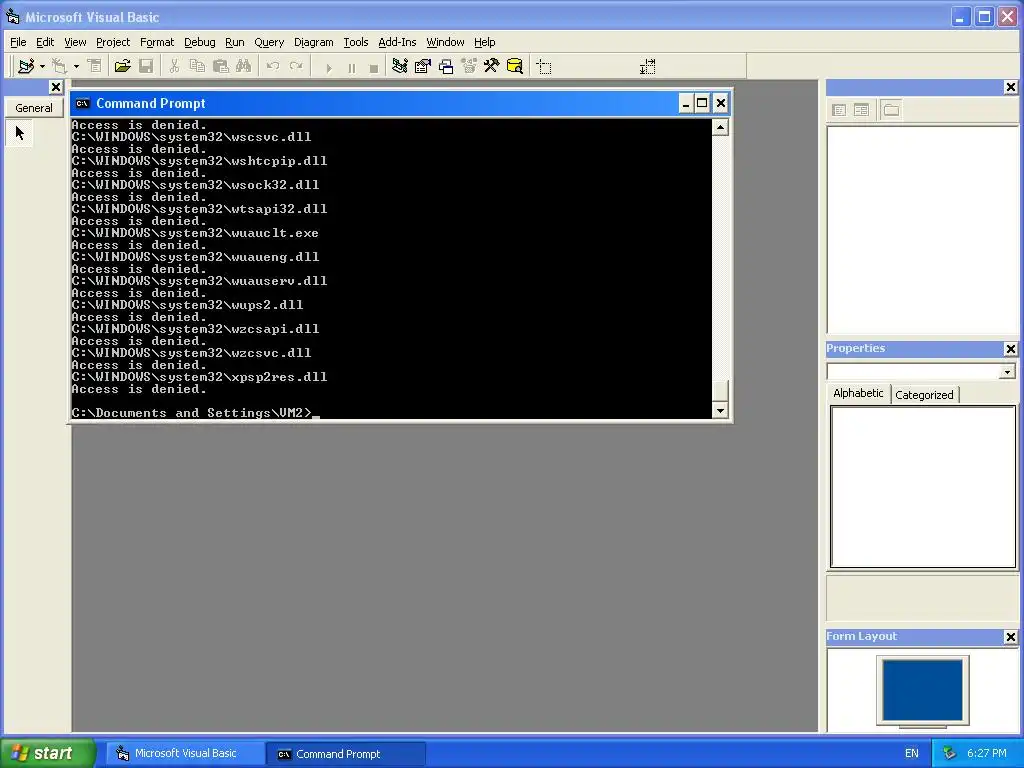Switch to the Alphabetic properties tab

pos(858,393)
